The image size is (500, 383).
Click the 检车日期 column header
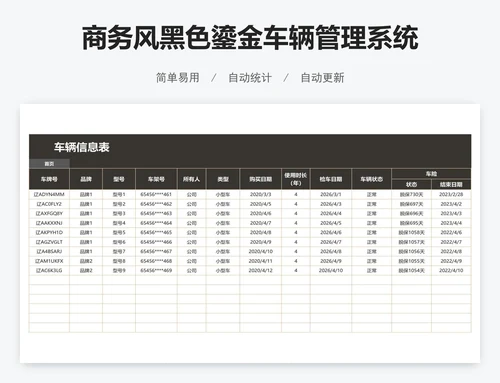(331, 179)
